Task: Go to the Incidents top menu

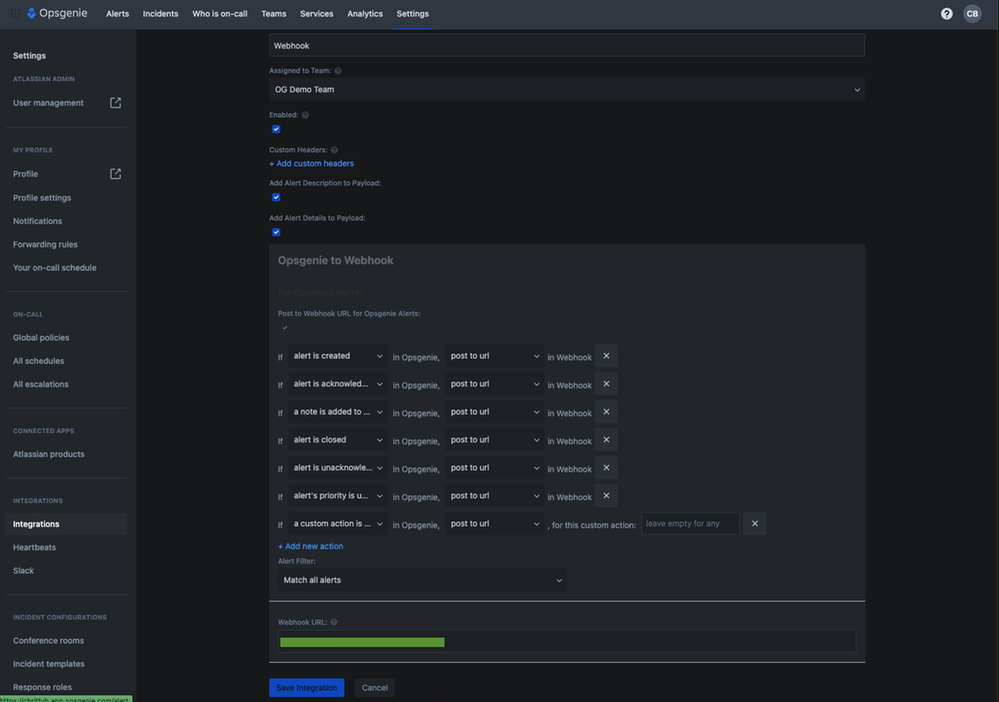Action: [161, 14]
